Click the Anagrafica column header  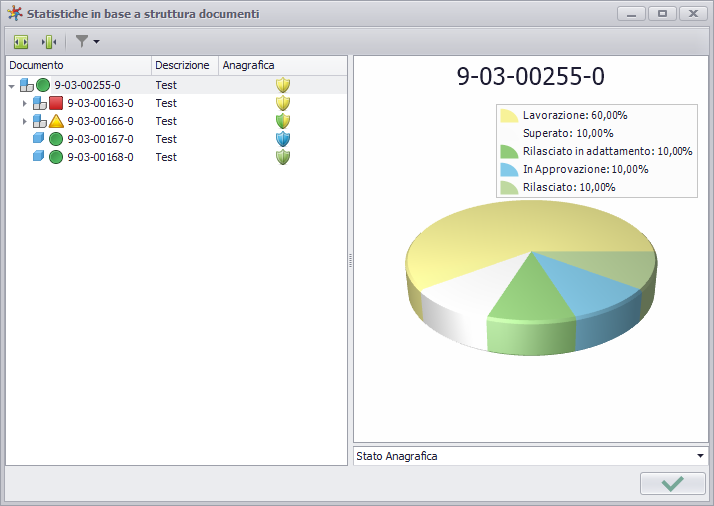pos(283,66)
